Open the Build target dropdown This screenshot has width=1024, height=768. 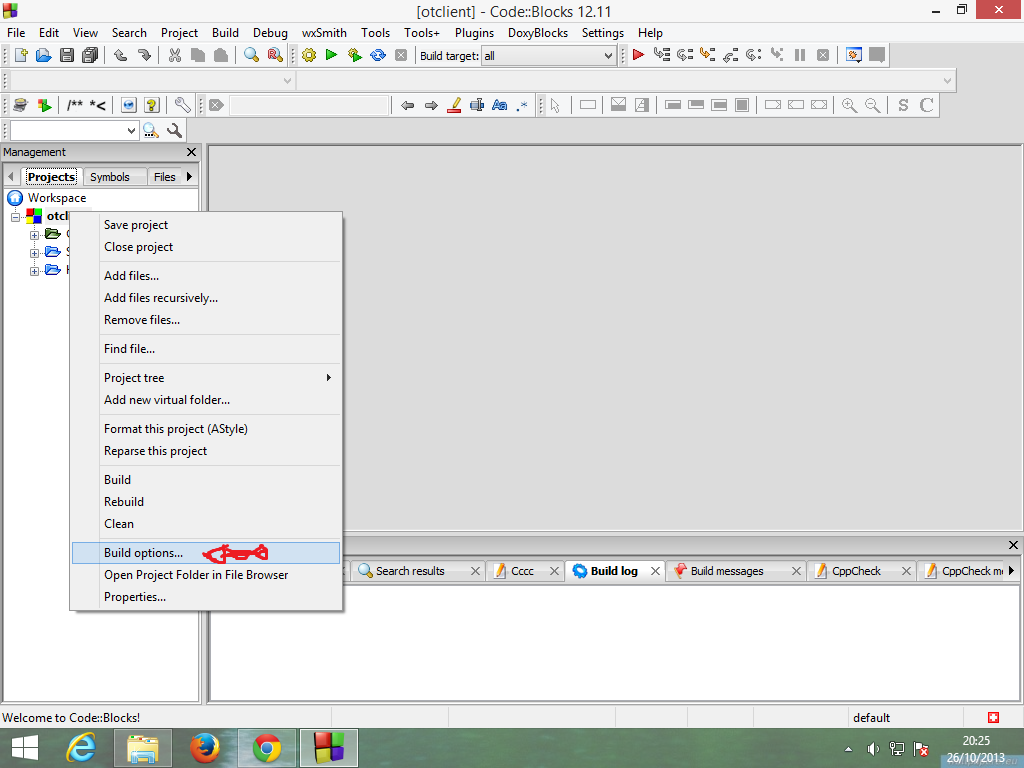pyautogui.click(x=608, y=56)
